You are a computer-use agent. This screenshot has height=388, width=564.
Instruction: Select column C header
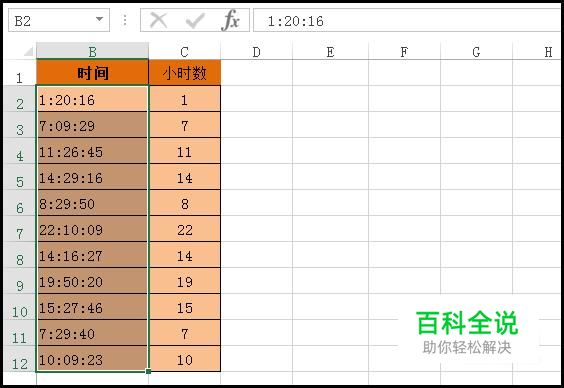coord(185,51)
